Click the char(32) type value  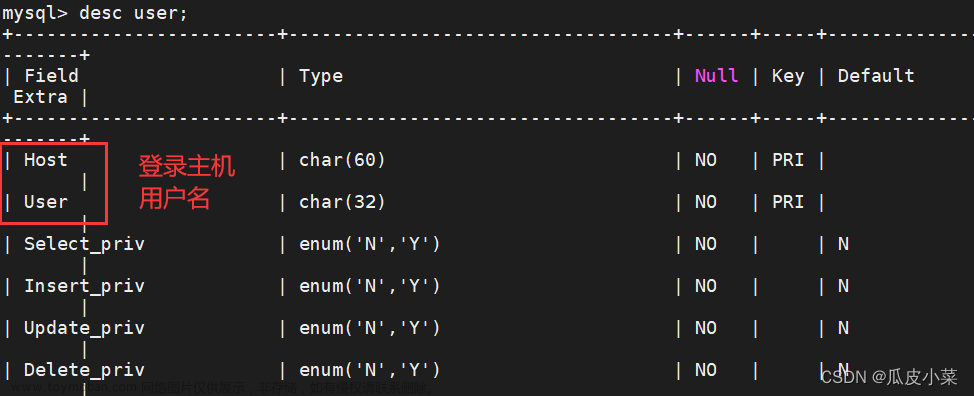[x=342, y=202]
